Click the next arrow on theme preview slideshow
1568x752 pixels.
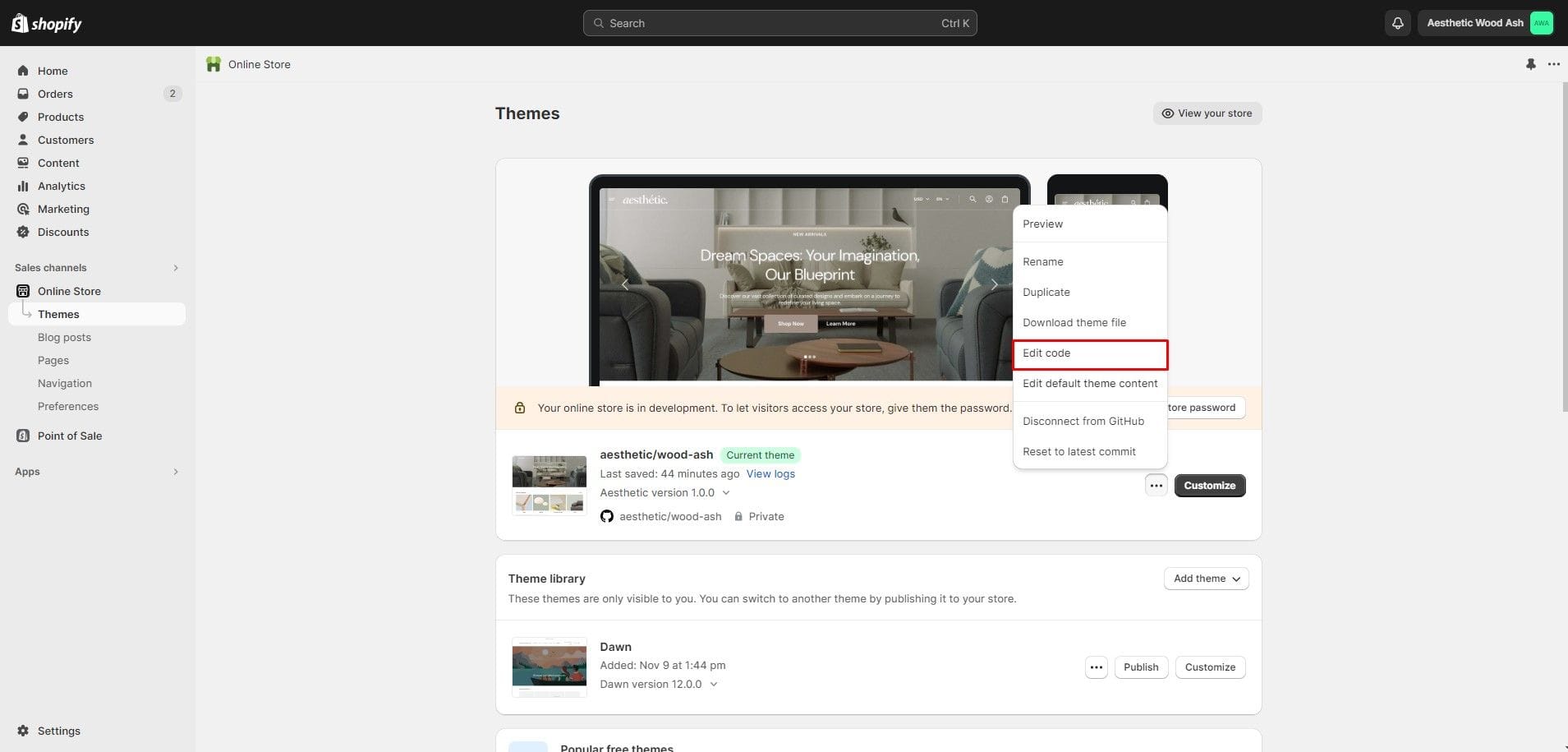click(x=994, y=284)
